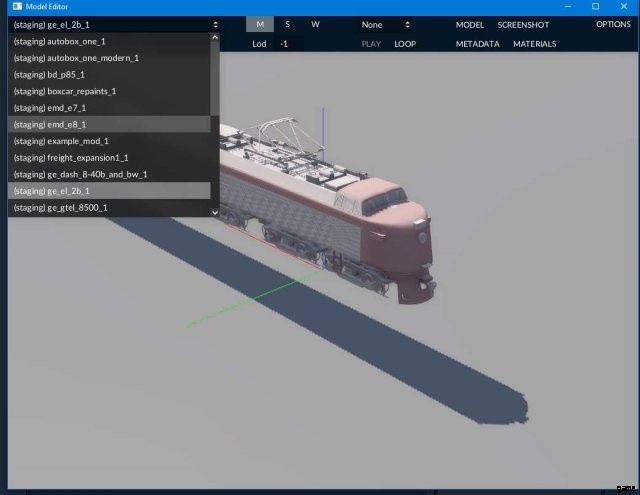This screenshot has width=640, height=495.
Task: Choose (staging) emd_e8_1 in the list
Action: [x=50, y=124]
